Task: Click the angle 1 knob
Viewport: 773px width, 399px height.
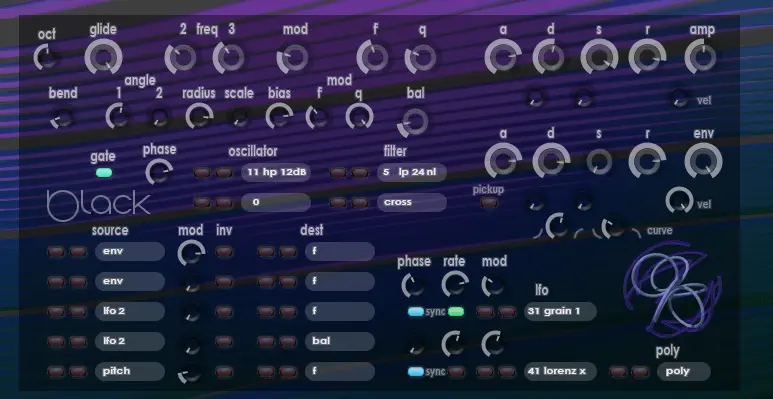Action: pos(119,117)
